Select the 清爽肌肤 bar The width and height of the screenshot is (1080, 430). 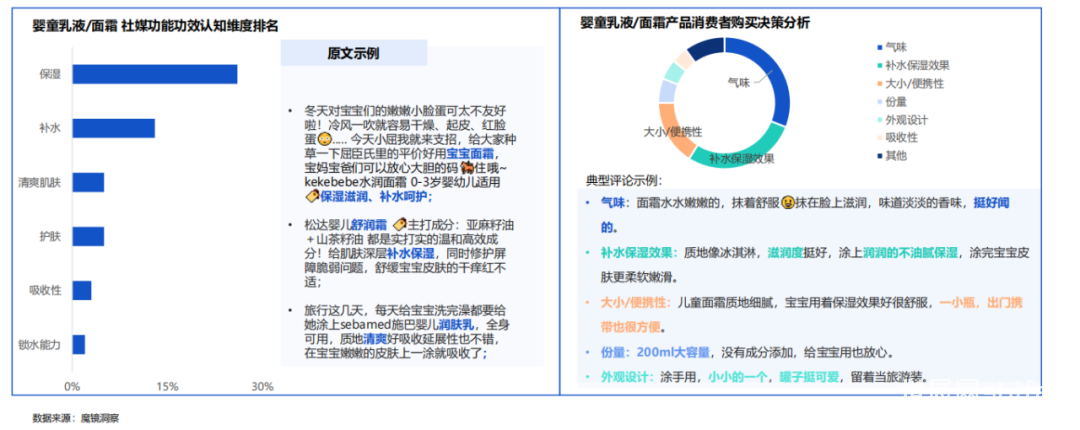click(88, 182)
